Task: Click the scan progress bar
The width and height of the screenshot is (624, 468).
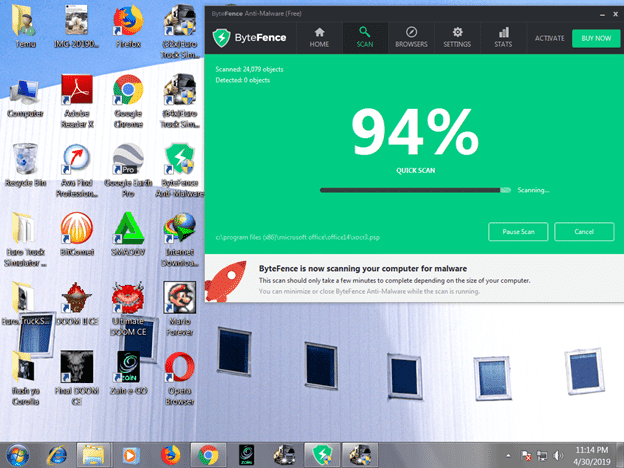Action: tap(415, 190)
